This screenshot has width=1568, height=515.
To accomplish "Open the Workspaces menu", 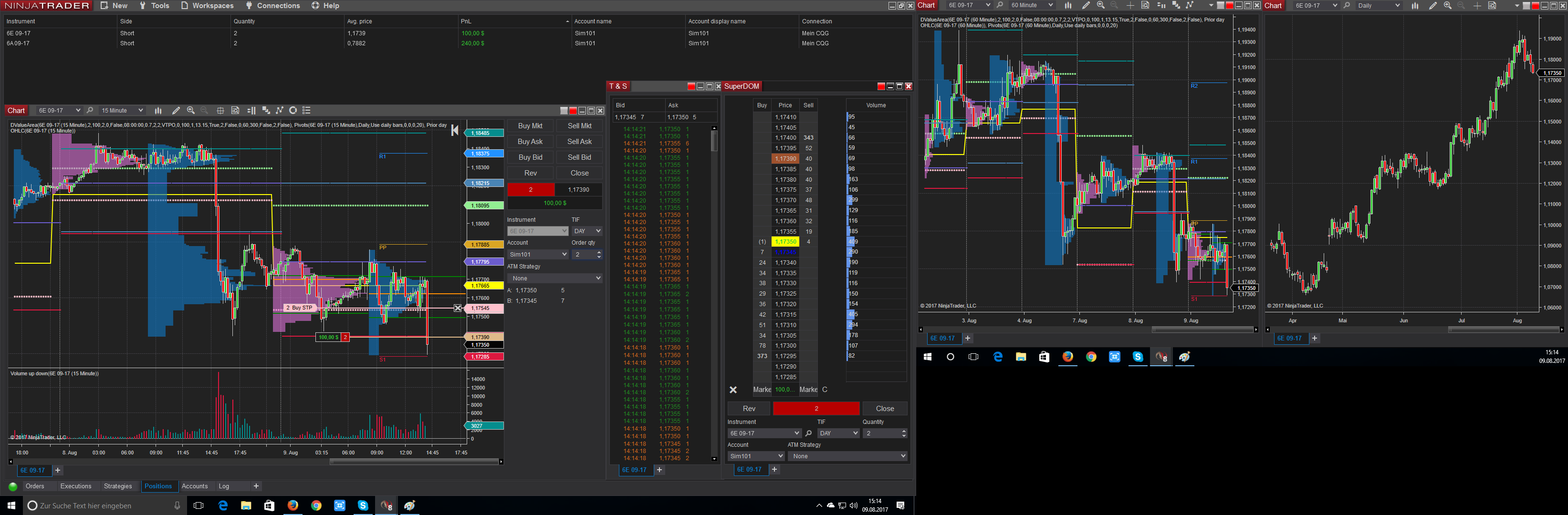I will pyautogui.click(x=207, y=5).
